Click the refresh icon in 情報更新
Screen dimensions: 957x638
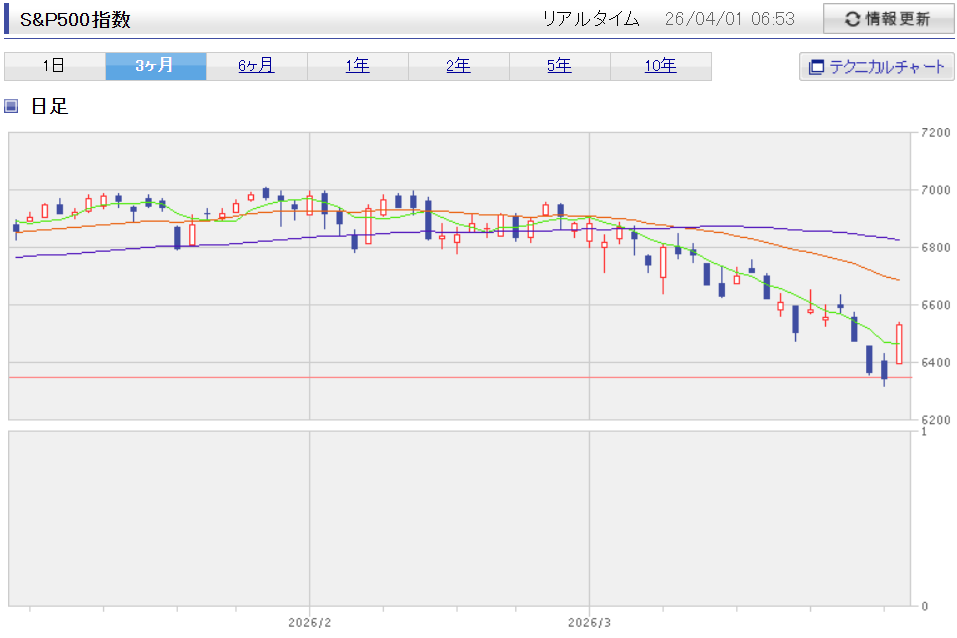[853, 19]
